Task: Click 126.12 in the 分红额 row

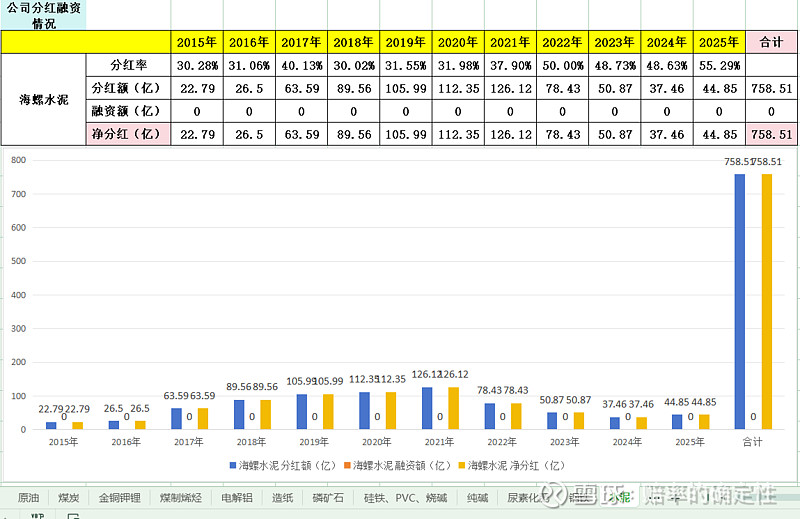Action: tap(510, 88)
